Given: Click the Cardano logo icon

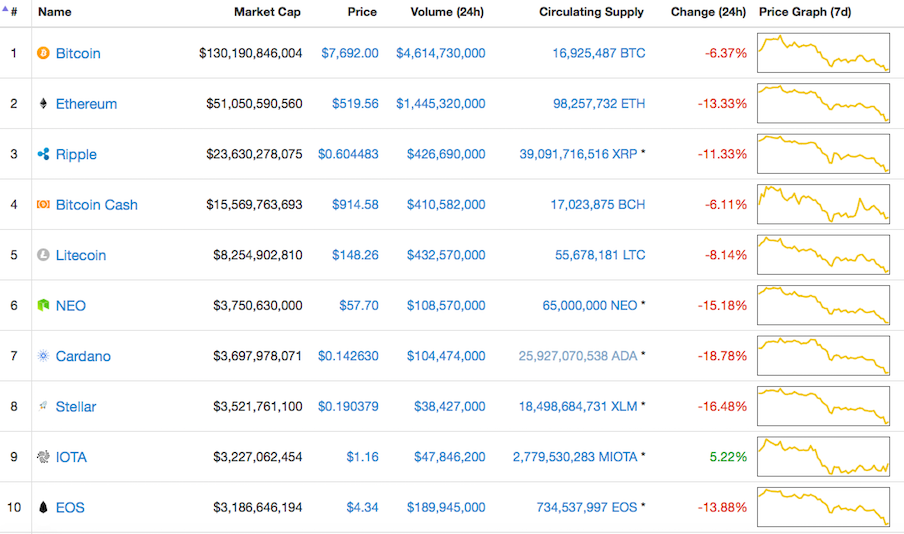Looking at the screenshot, I should tap(43, 356).
